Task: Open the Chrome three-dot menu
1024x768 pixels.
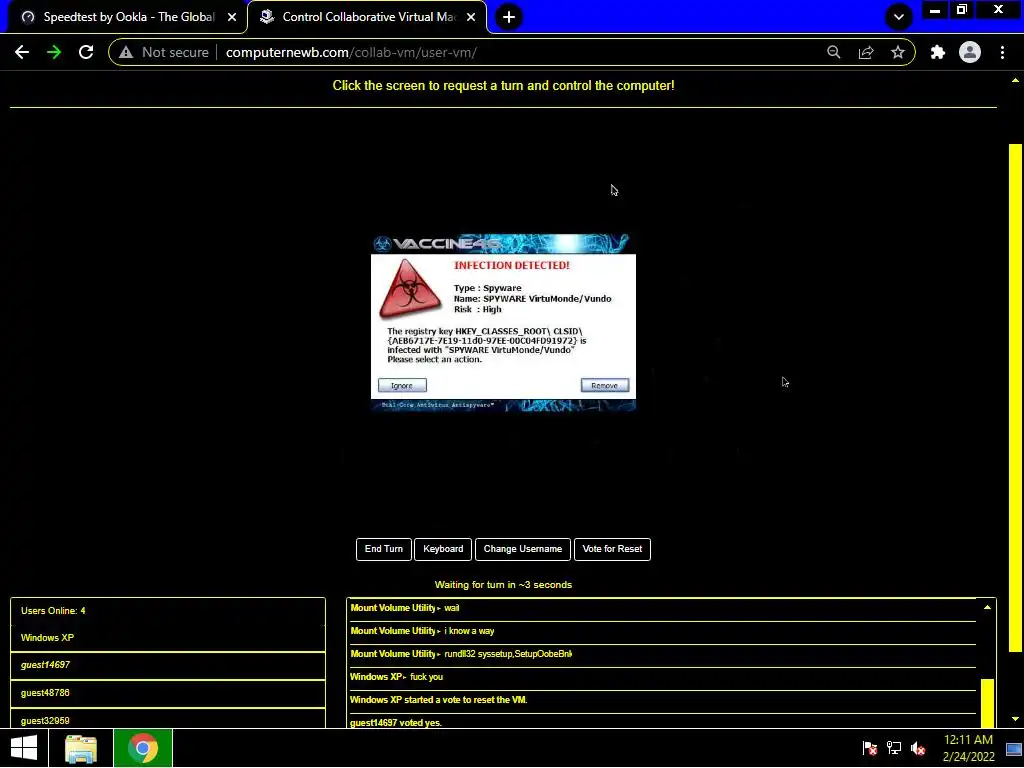Action: click(1002, 52)
